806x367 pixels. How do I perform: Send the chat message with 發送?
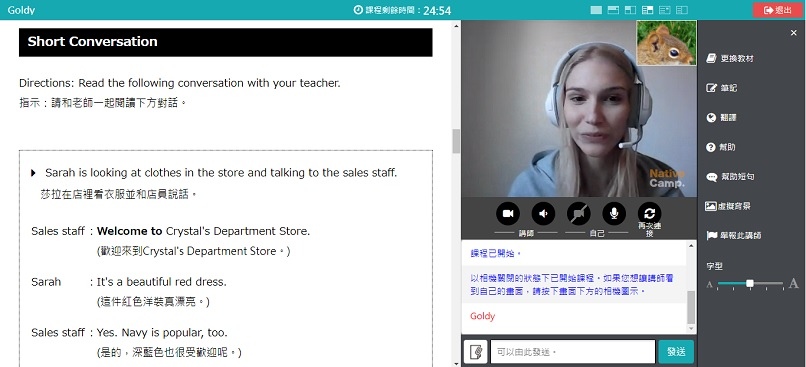(676, 352)
